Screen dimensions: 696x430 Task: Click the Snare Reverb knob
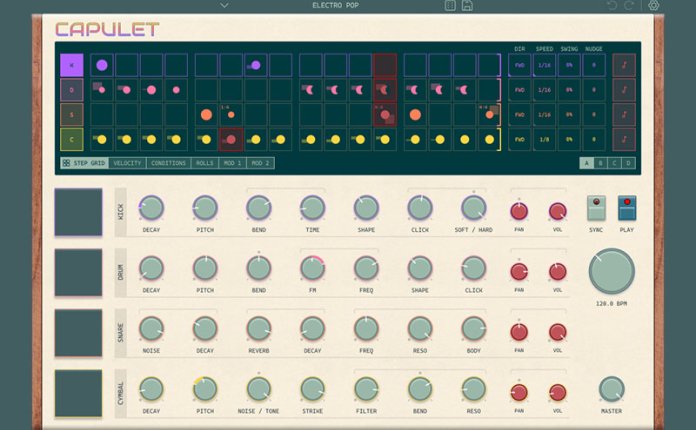(259, 328)
